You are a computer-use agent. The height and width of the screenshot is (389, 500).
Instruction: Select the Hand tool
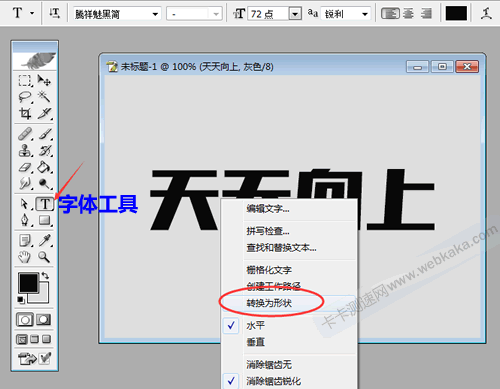25,257
